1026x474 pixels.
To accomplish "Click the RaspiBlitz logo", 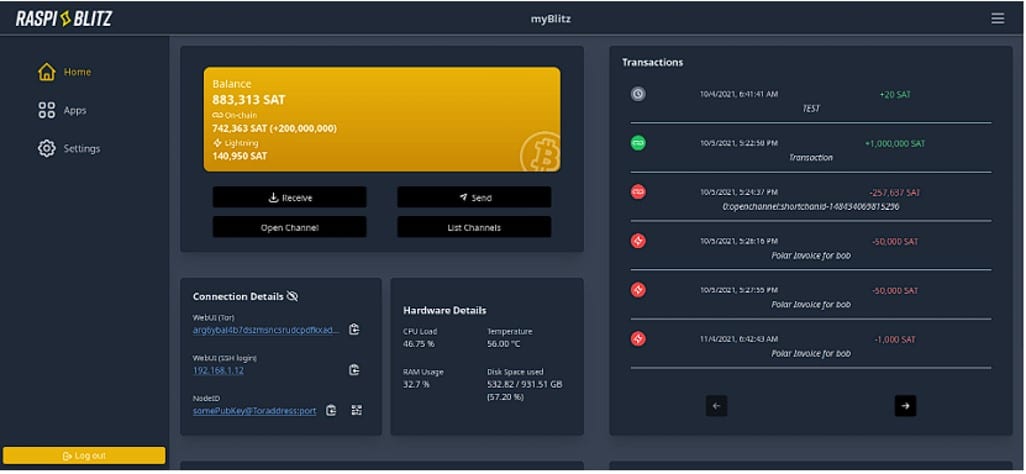I will [x=63, y=18].
